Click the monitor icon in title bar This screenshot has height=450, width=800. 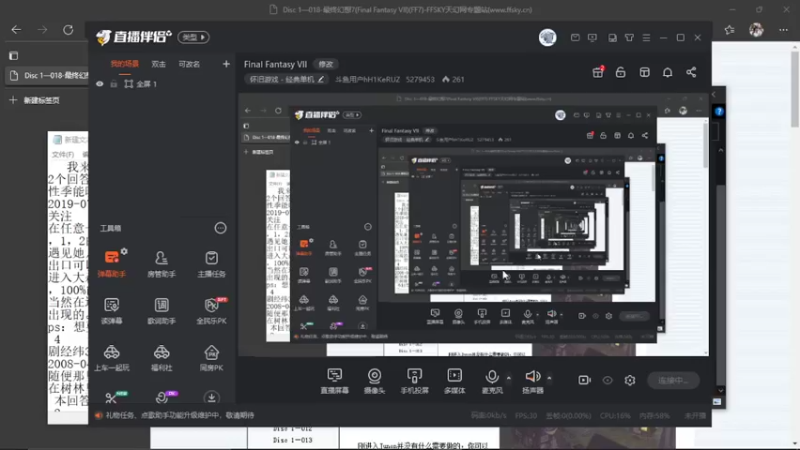pos(592,38)
